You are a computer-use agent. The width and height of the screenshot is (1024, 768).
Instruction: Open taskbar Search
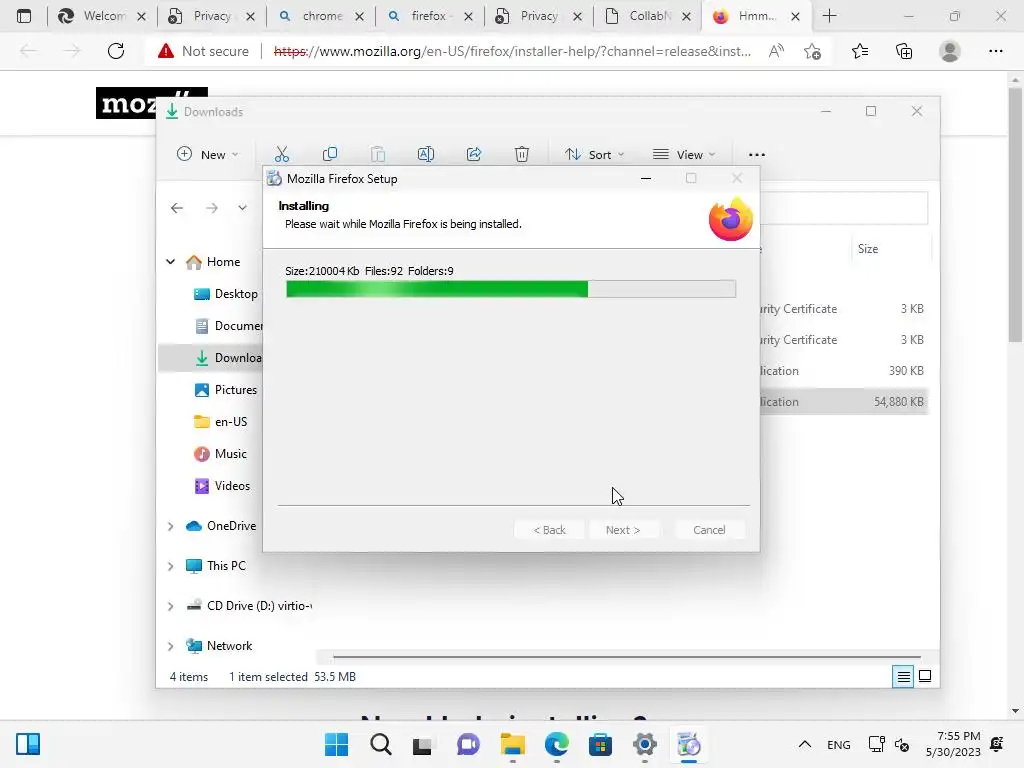click(x=381, y=744)
